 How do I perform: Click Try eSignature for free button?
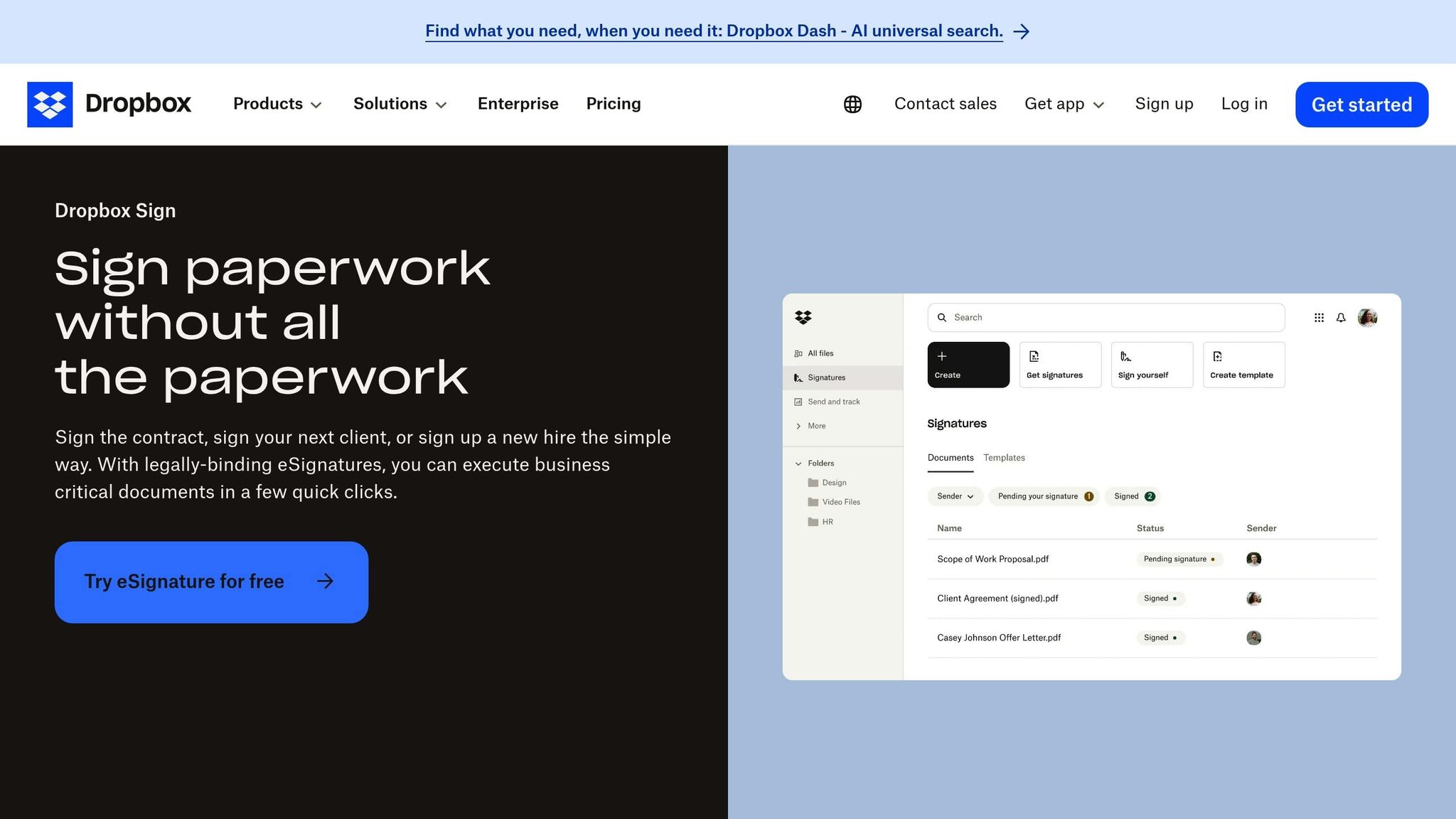pyautogui.click(x=211, y=582)
